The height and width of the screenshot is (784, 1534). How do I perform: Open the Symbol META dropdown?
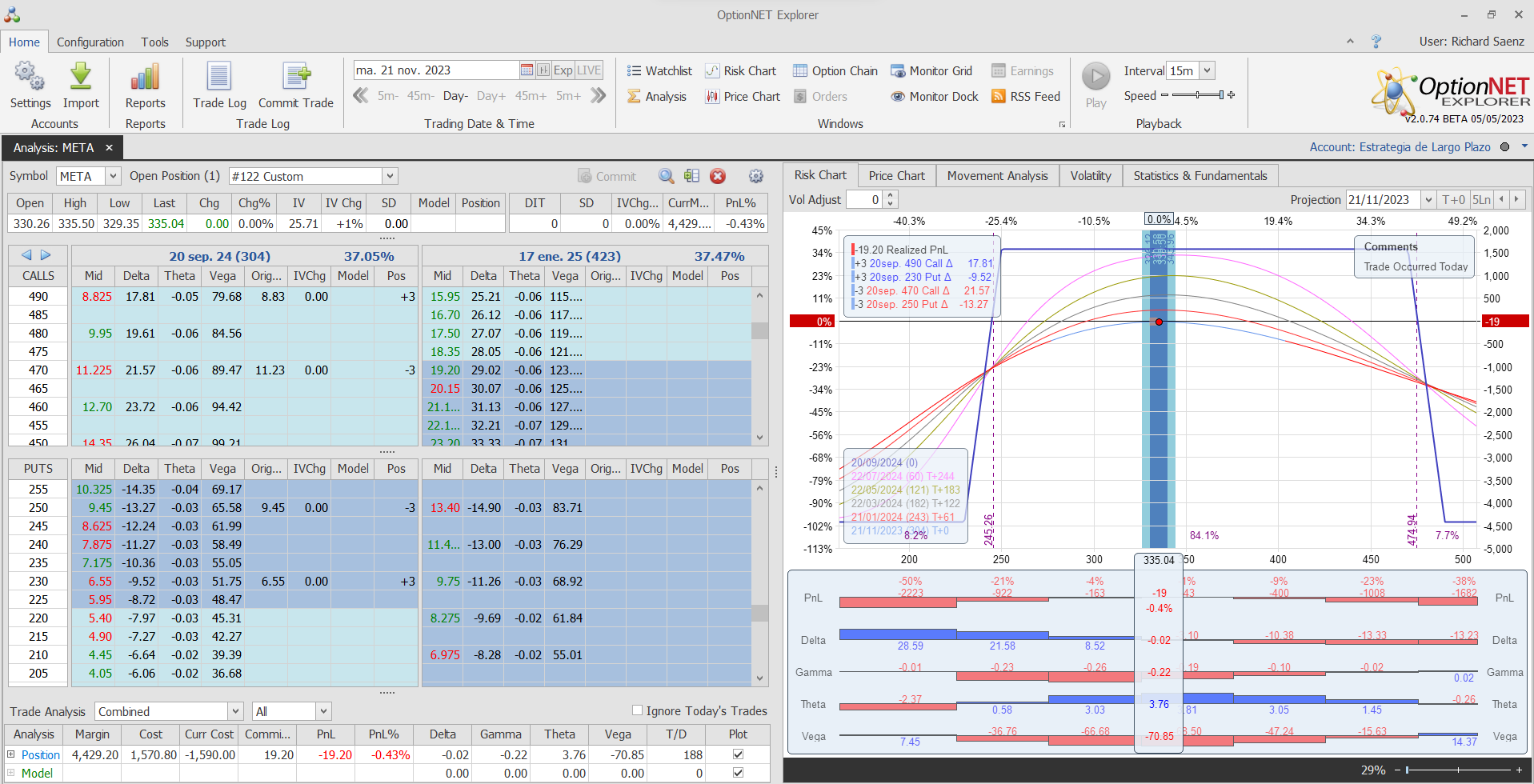point(113,176)
